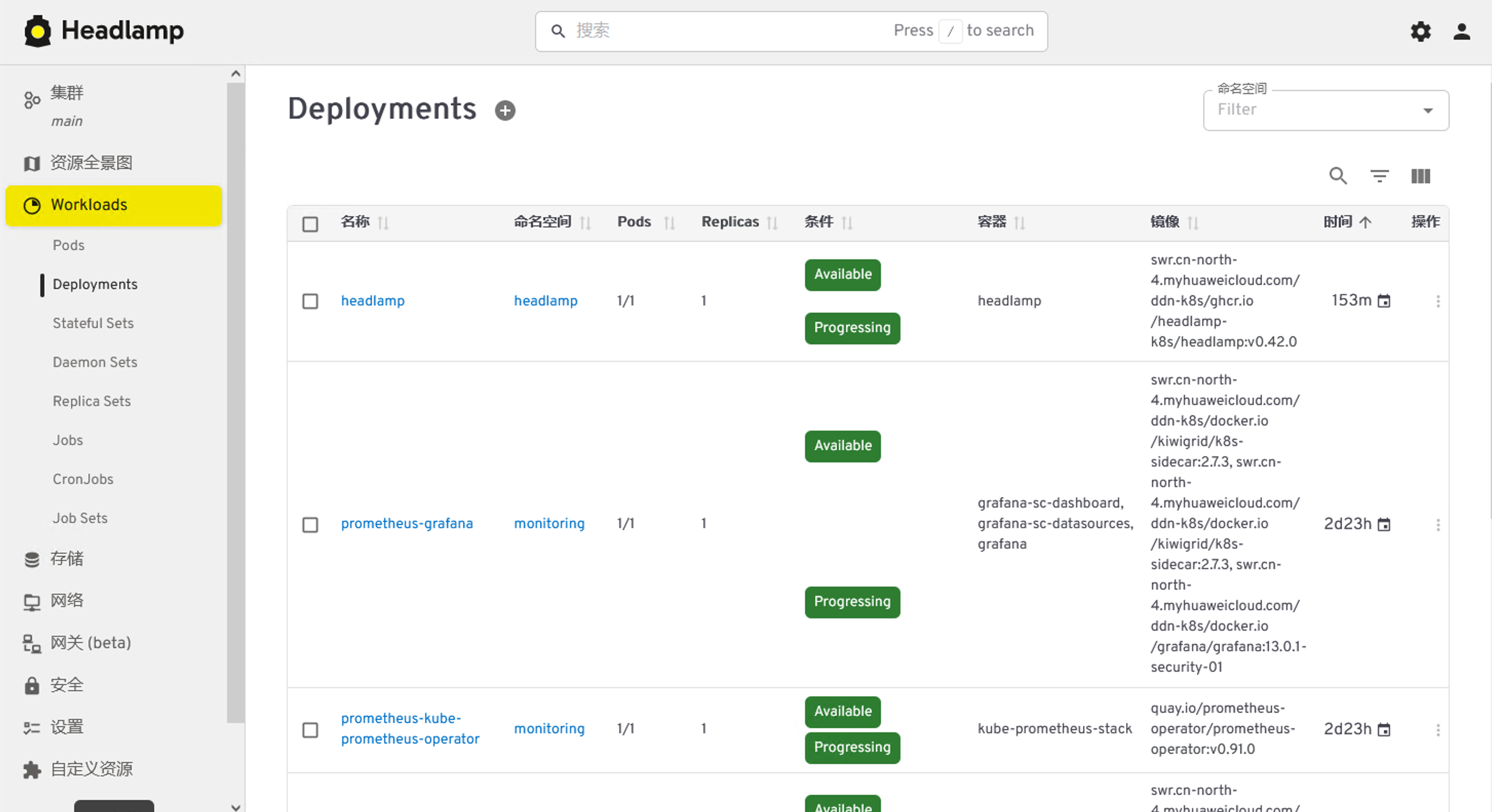Open Job Sets in sidebar

pyautogui.click(x=80, y=518)
